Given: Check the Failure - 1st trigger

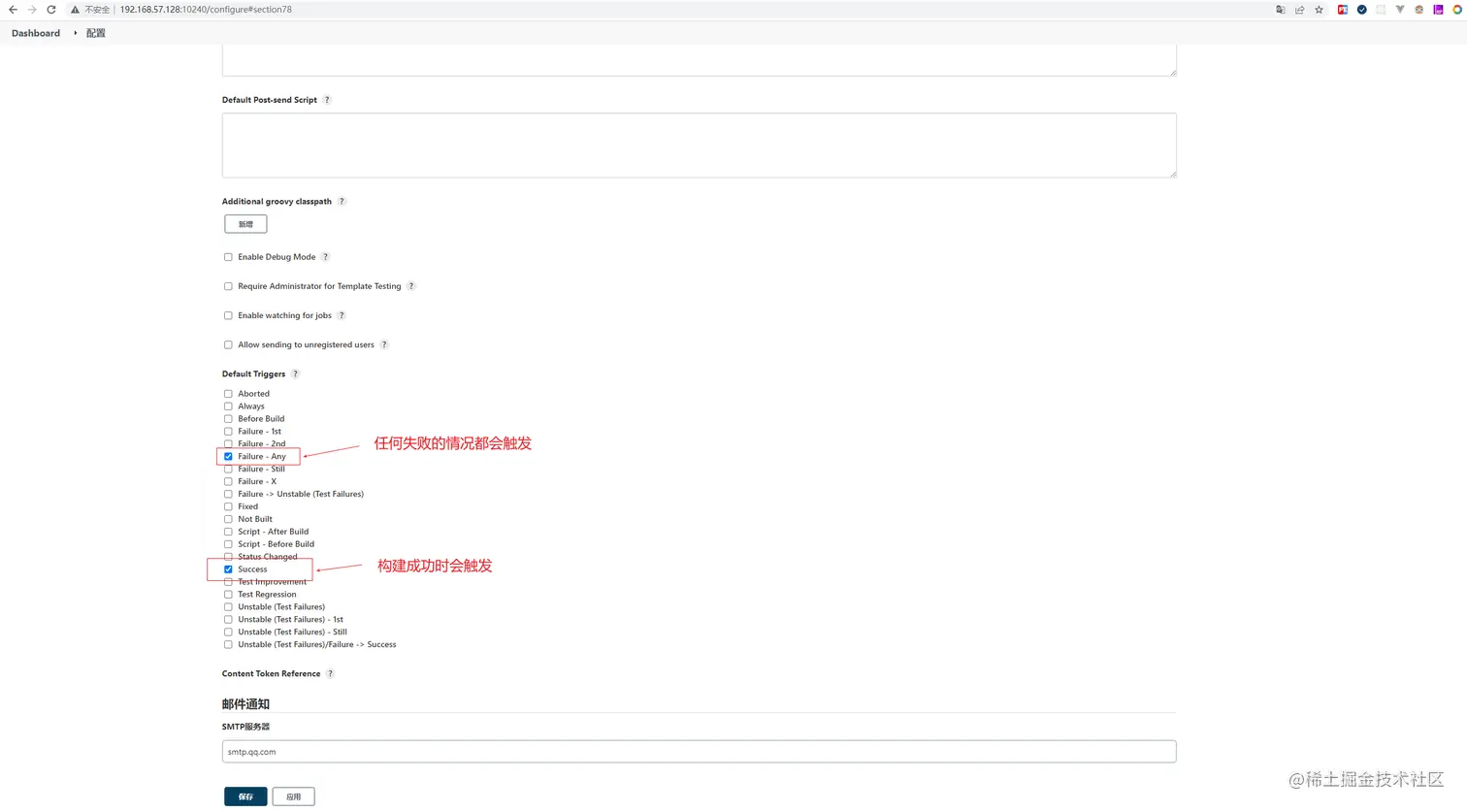Looking at the screenshot, I should pos(228,432).
